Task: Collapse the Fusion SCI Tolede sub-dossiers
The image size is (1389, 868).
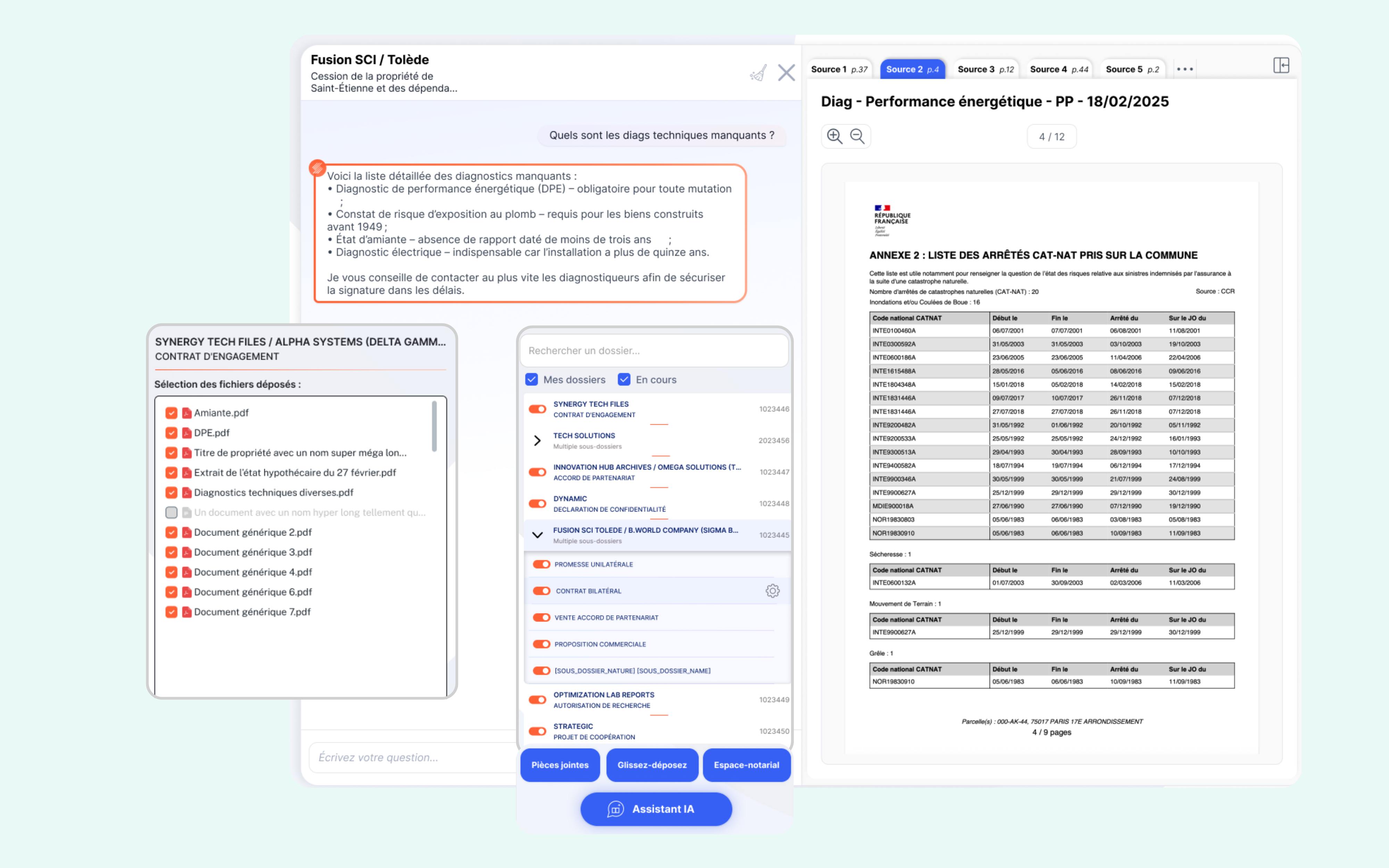Action: [x=537, y=535]
